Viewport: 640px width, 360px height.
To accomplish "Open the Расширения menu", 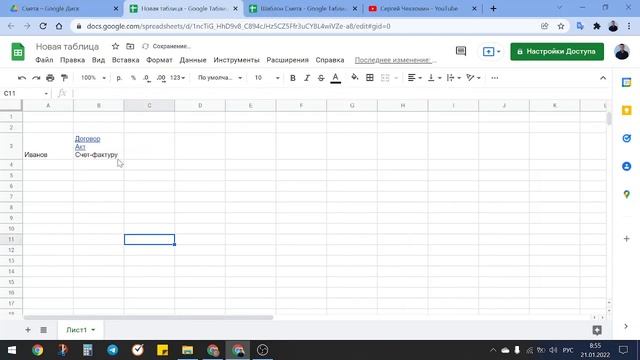I will (287, 60).
